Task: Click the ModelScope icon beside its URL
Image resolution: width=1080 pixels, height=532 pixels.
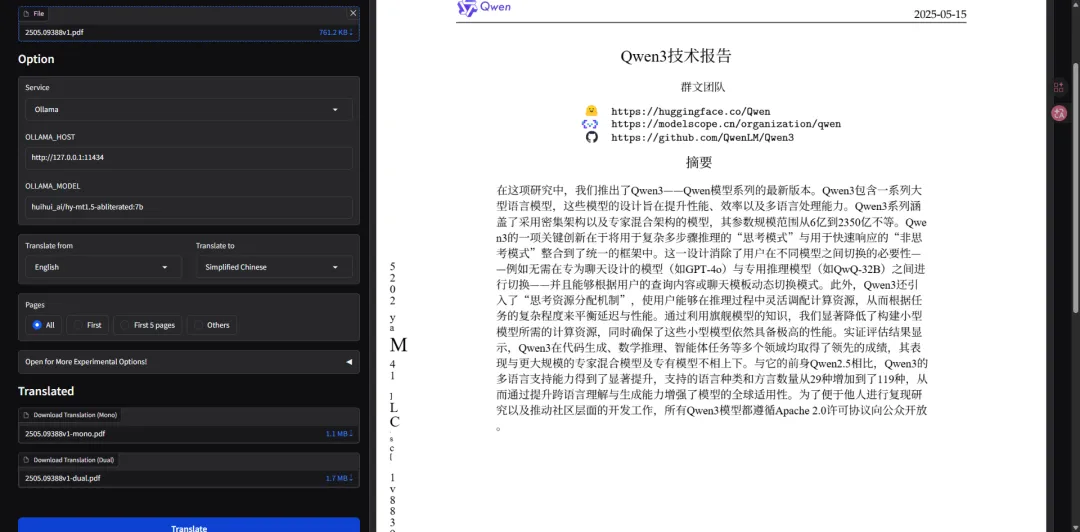Action: click(x=590, y=124)
